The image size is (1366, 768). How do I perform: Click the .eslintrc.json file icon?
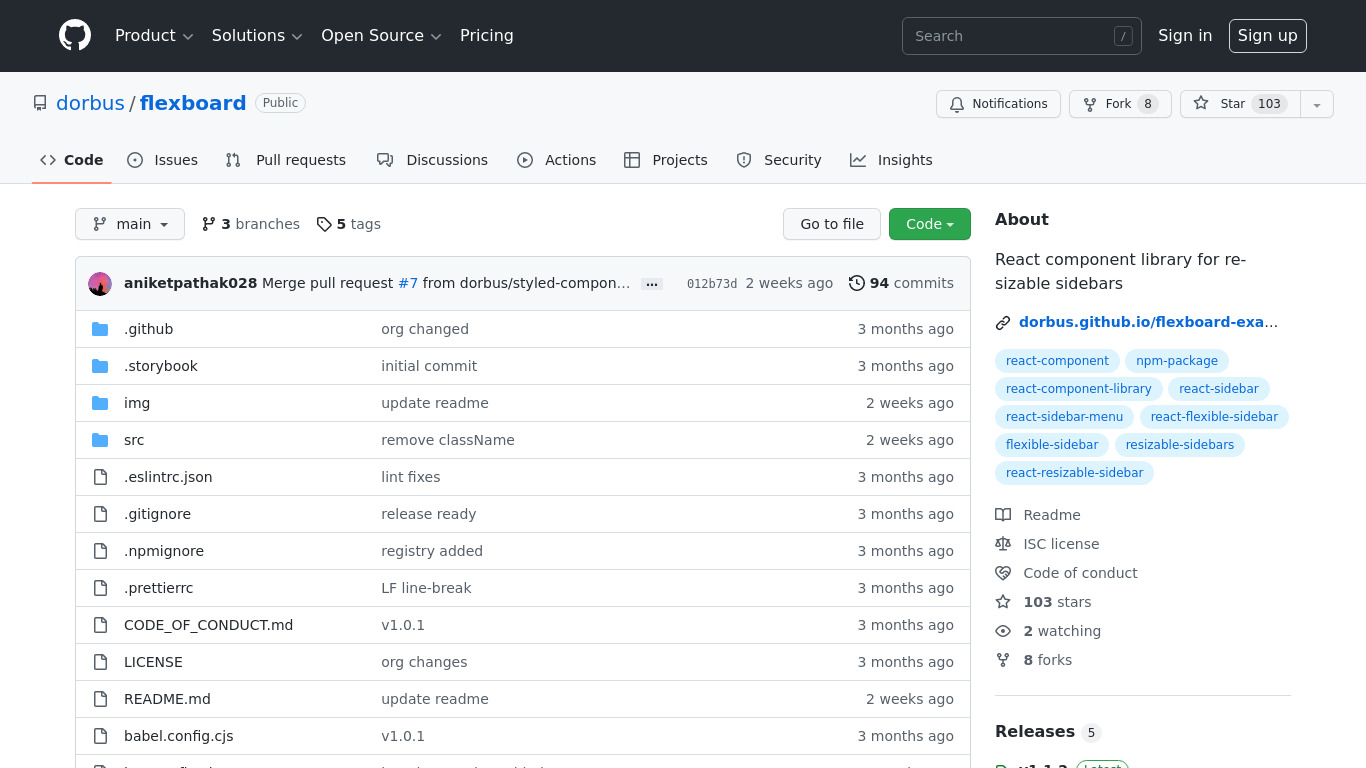tap(100, 477)
